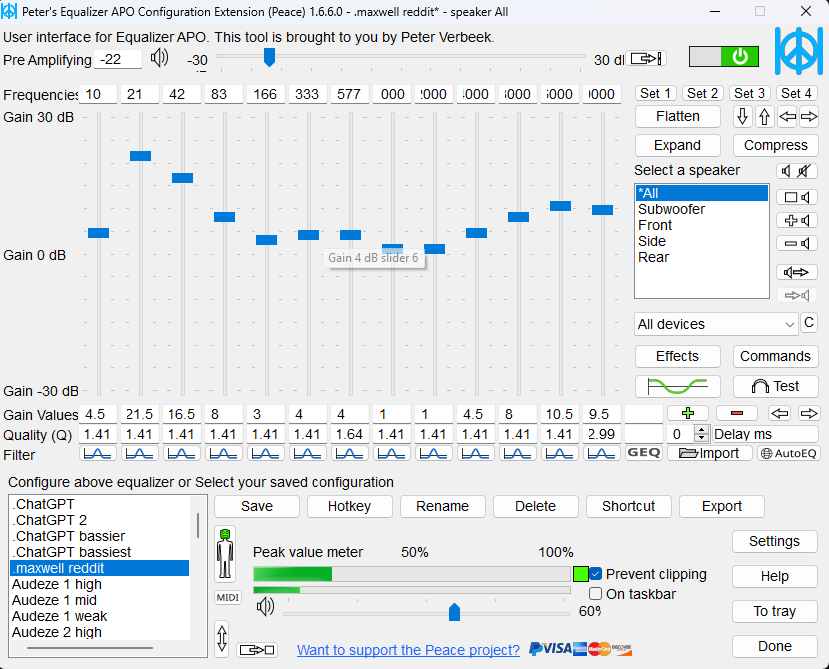Click the arrow-to-bar icon beside the pre-amp slider
829x669 pixels.
pyautogui.click(x=646, y=58)
